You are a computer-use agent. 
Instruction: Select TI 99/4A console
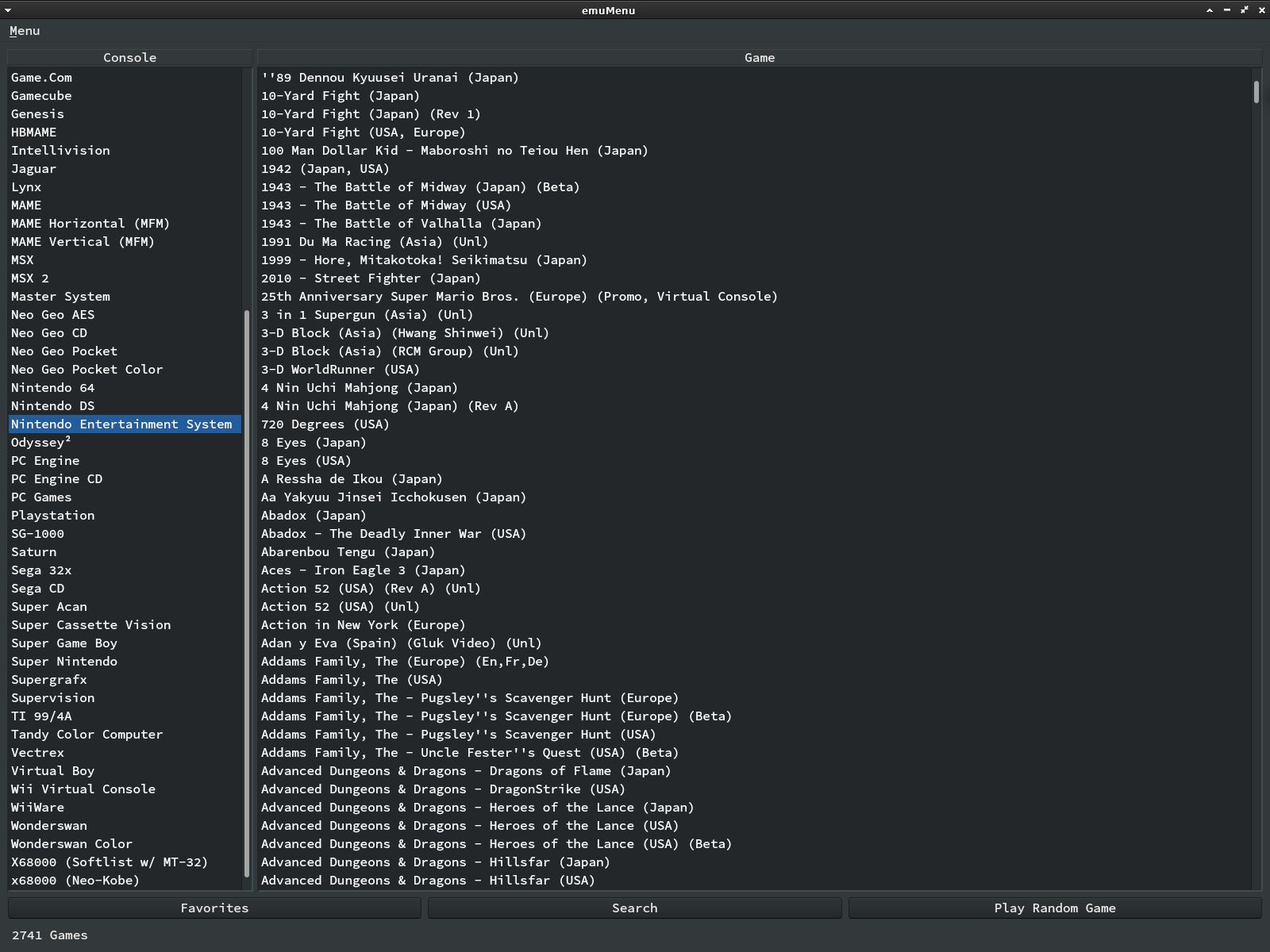125,716
